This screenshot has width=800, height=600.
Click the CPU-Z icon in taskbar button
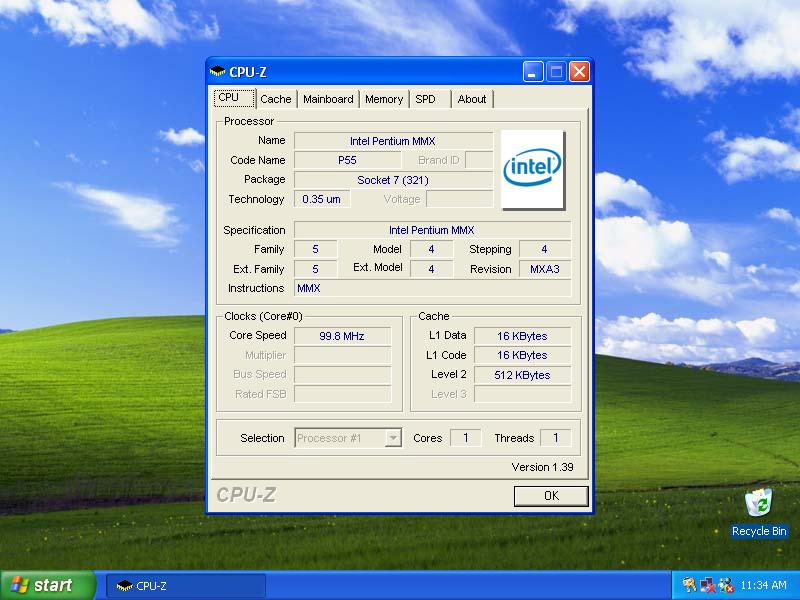[124, 586]
